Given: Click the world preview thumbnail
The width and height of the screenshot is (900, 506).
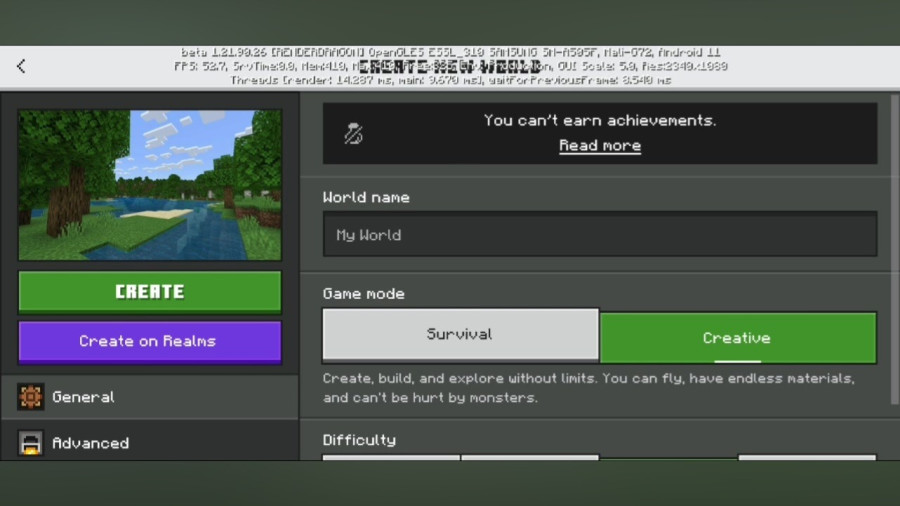Looking at the screenshot, I should click(x=150, y=185).
